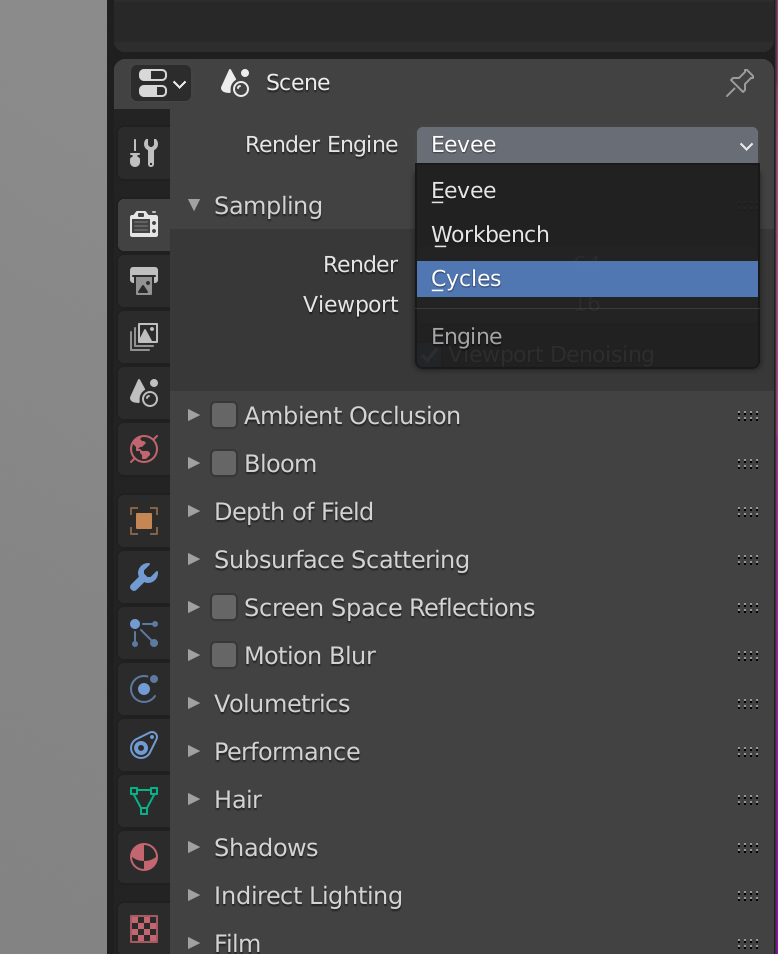The image size is (778, 954).
Task: Click the Scene icon in the header
Action: point(235,83)
